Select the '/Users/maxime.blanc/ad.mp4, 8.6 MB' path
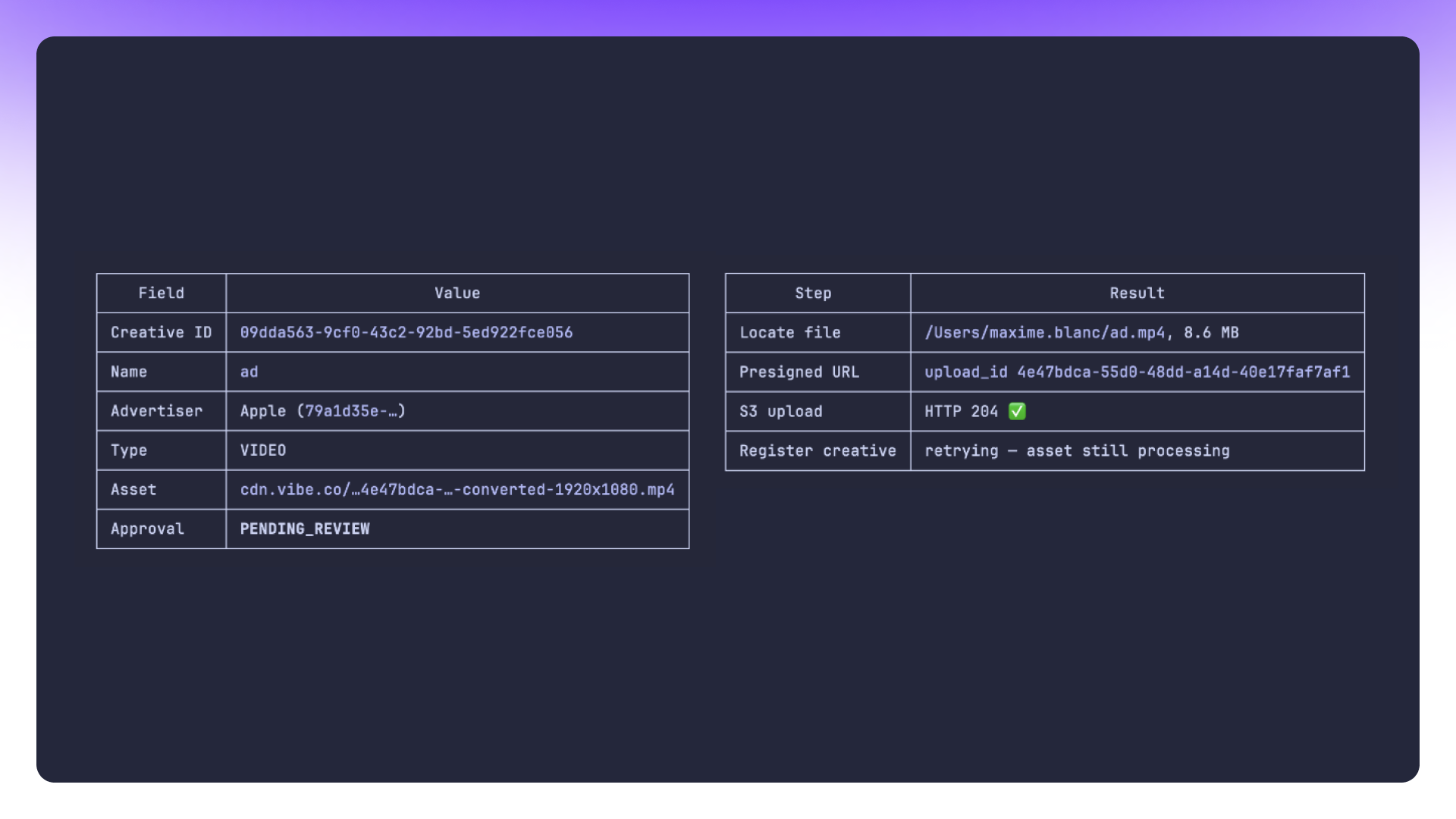 point(1082,332)
